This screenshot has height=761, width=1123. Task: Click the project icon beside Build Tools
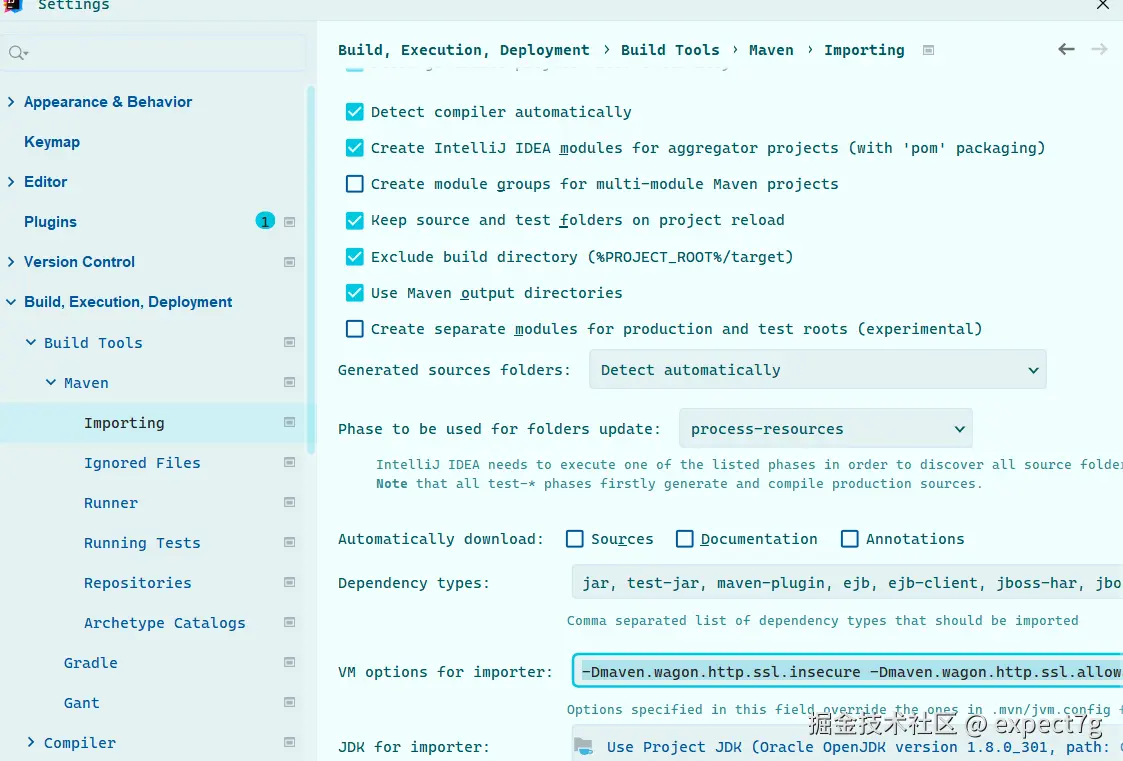point(289,342)
